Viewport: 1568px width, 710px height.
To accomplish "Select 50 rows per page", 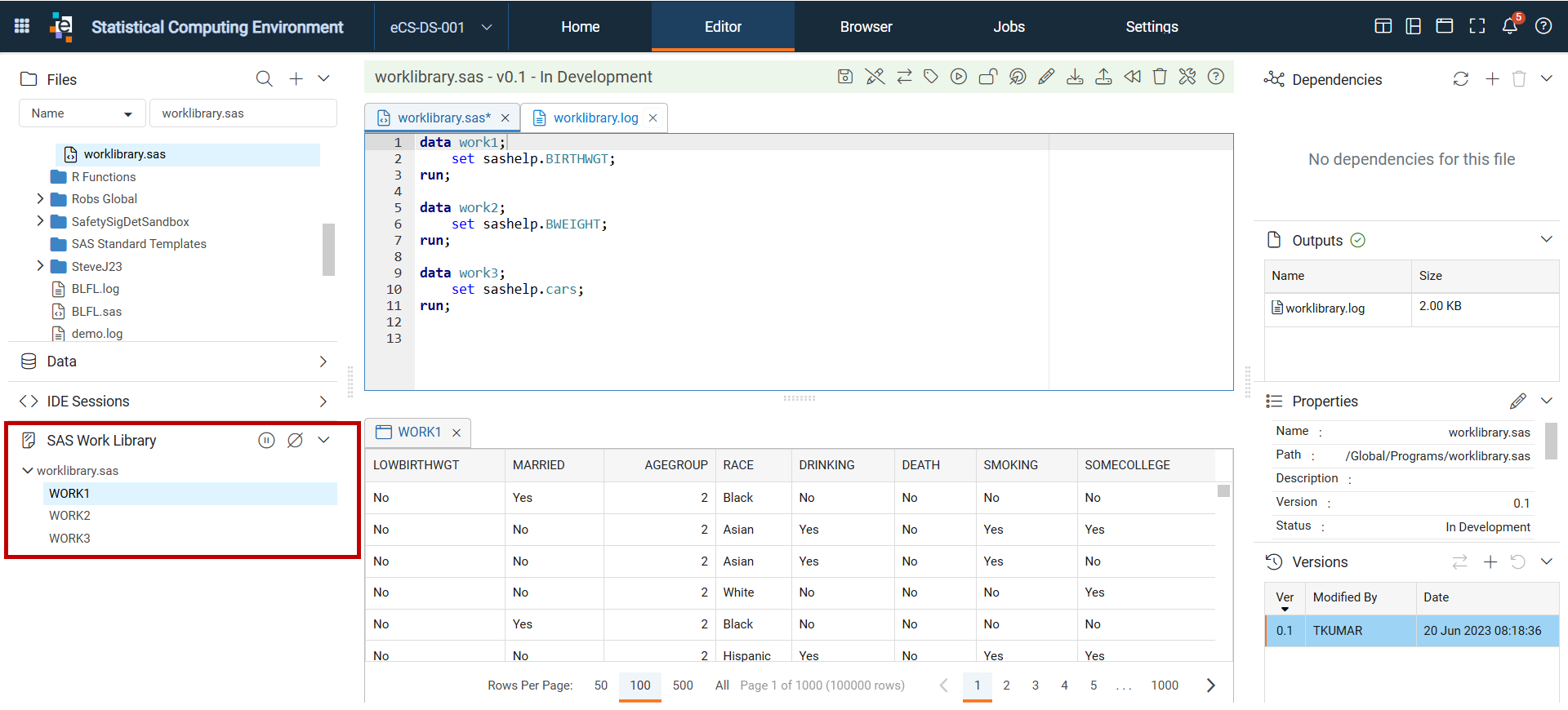I will 601,686.
